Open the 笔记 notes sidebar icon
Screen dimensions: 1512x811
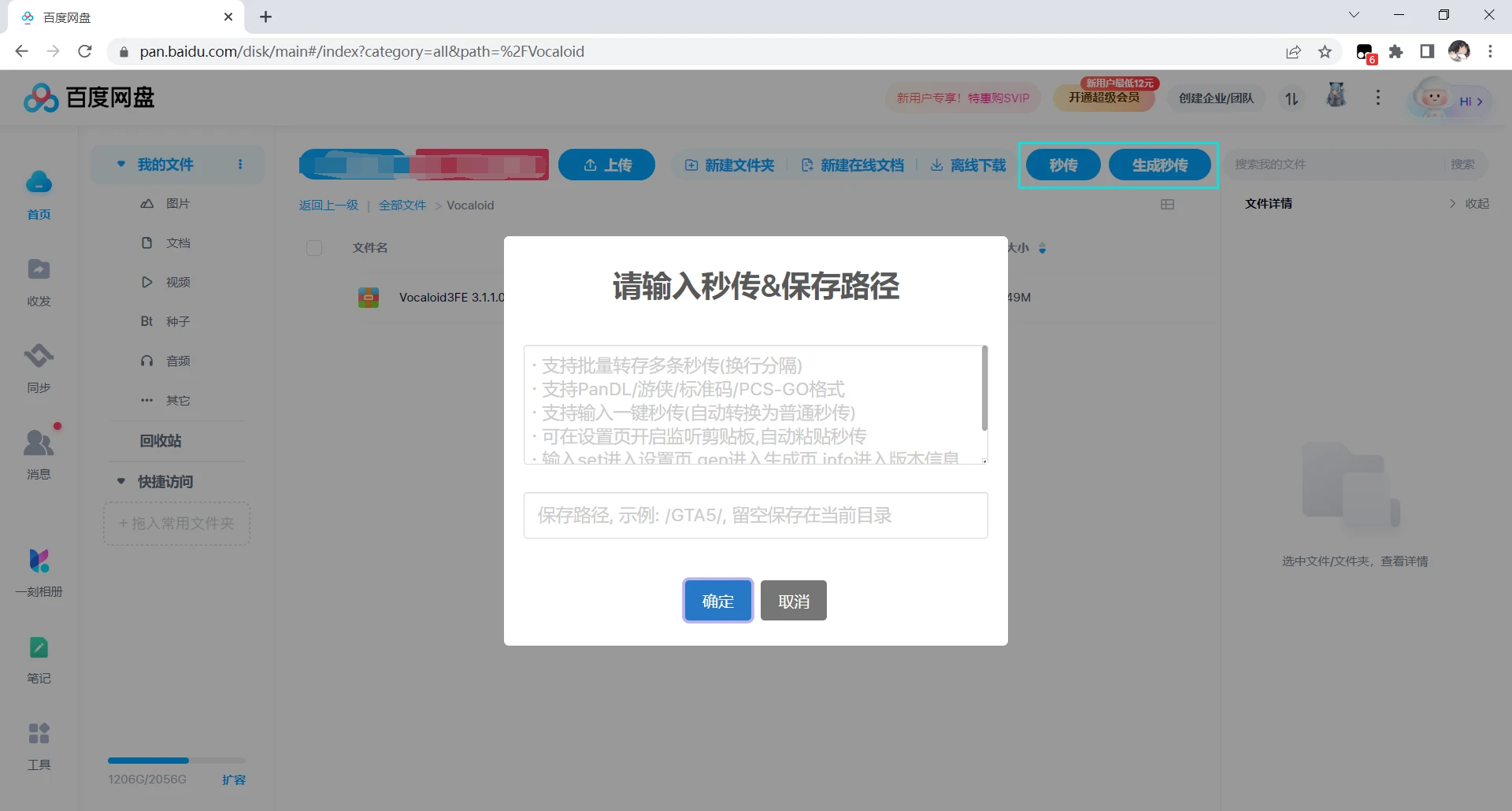pos(39,659)
